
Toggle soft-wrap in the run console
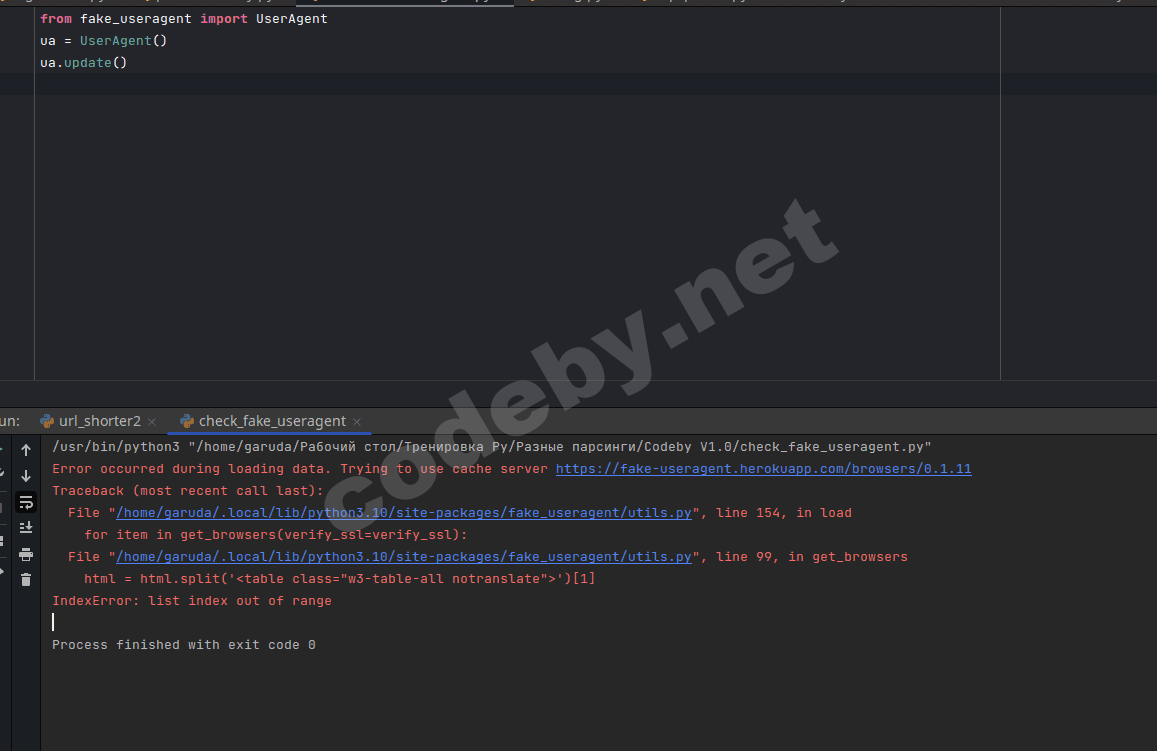tap(26, 502)
